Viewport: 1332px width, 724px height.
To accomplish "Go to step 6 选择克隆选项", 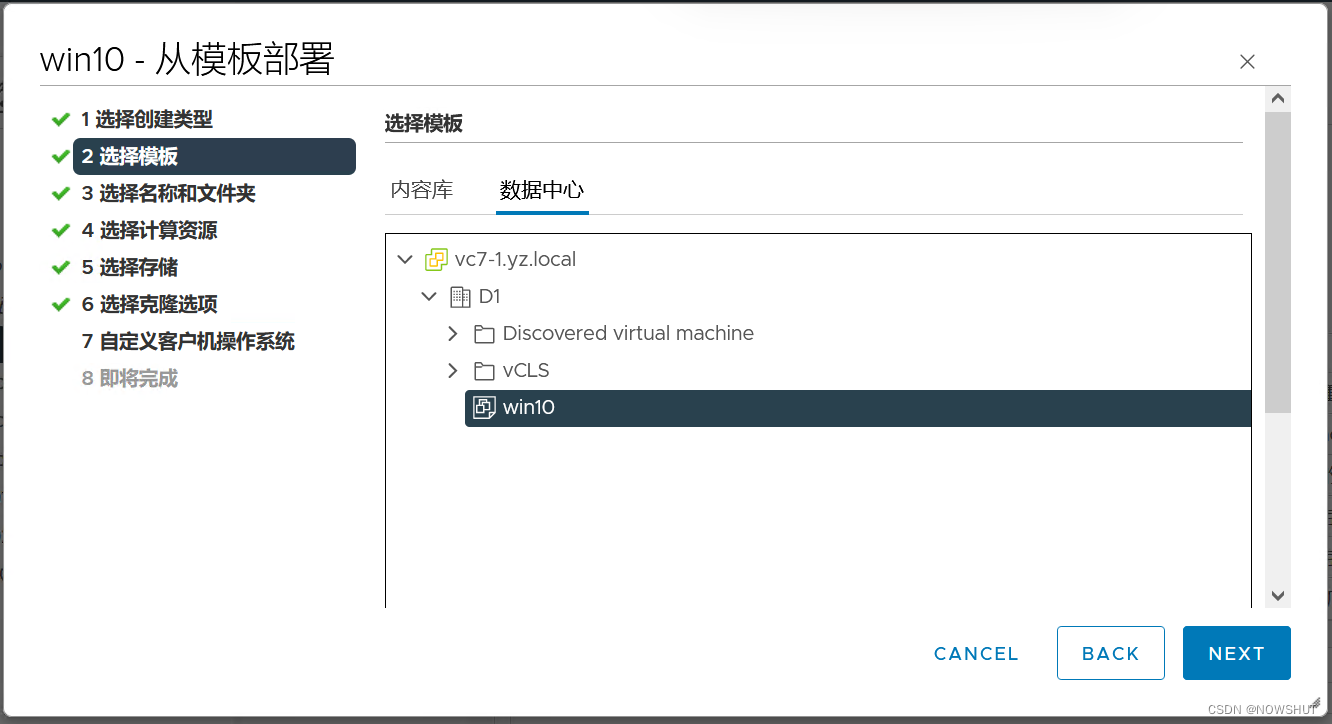I will click(x=149, y=305).
